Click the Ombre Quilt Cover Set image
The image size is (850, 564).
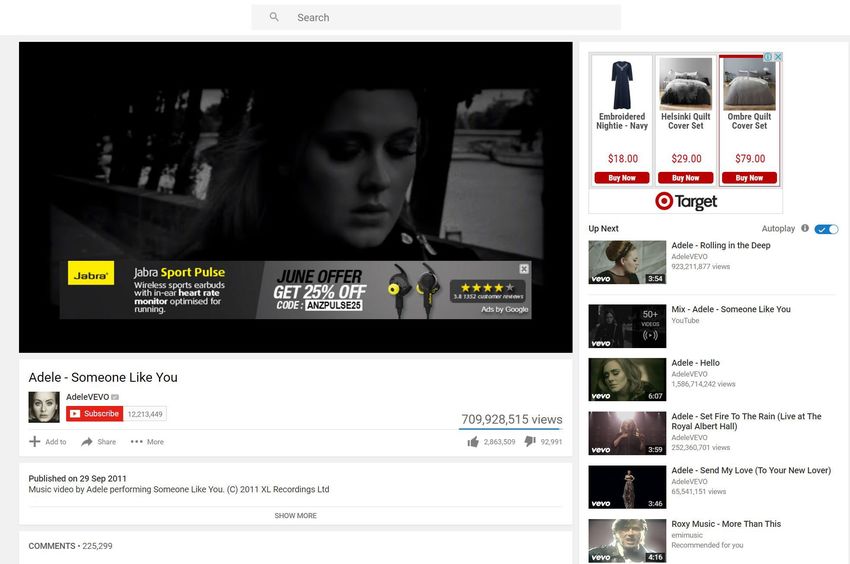tap(750, 84)
